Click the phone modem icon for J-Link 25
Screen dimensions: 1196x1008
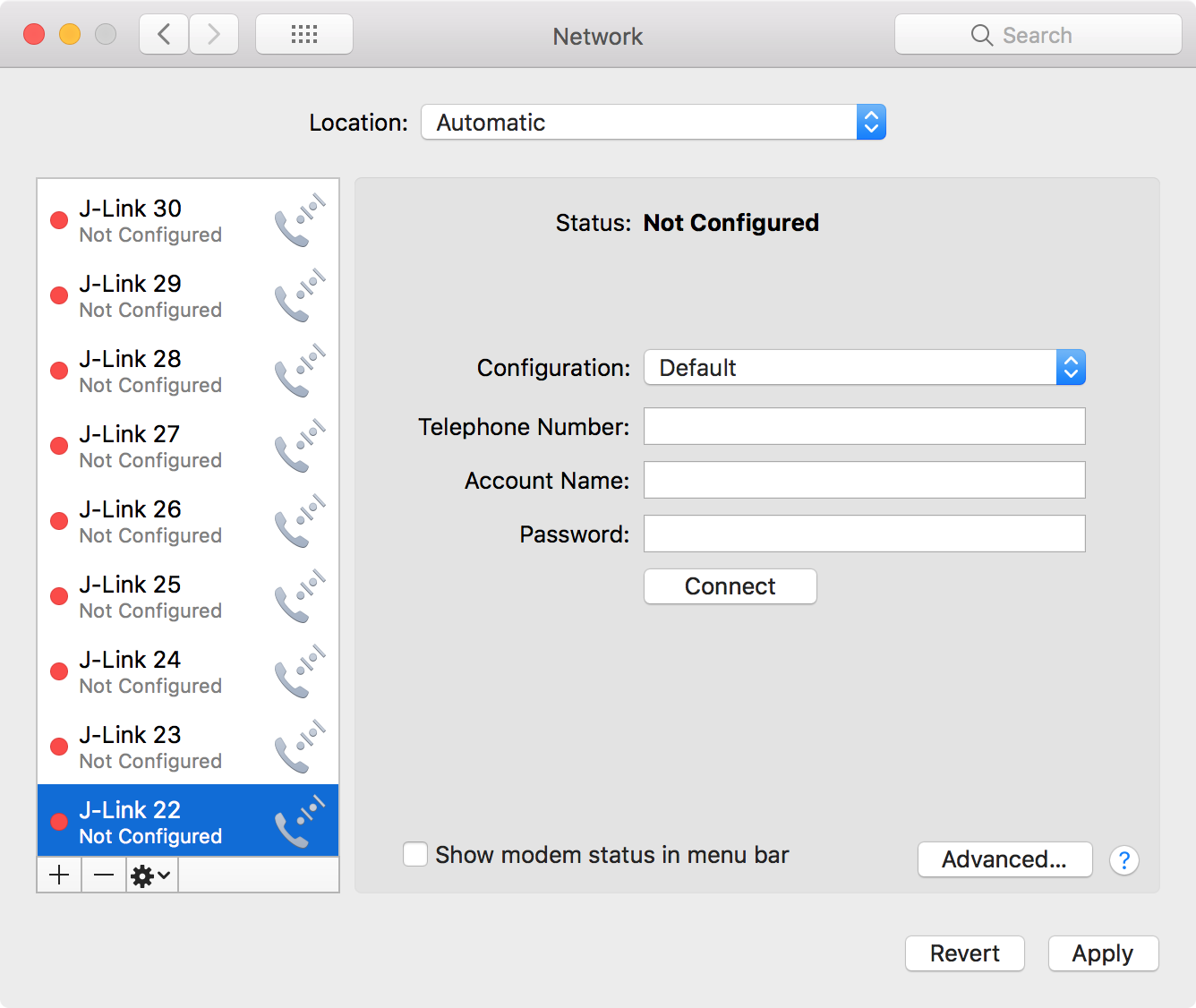(x=300, y=596)
